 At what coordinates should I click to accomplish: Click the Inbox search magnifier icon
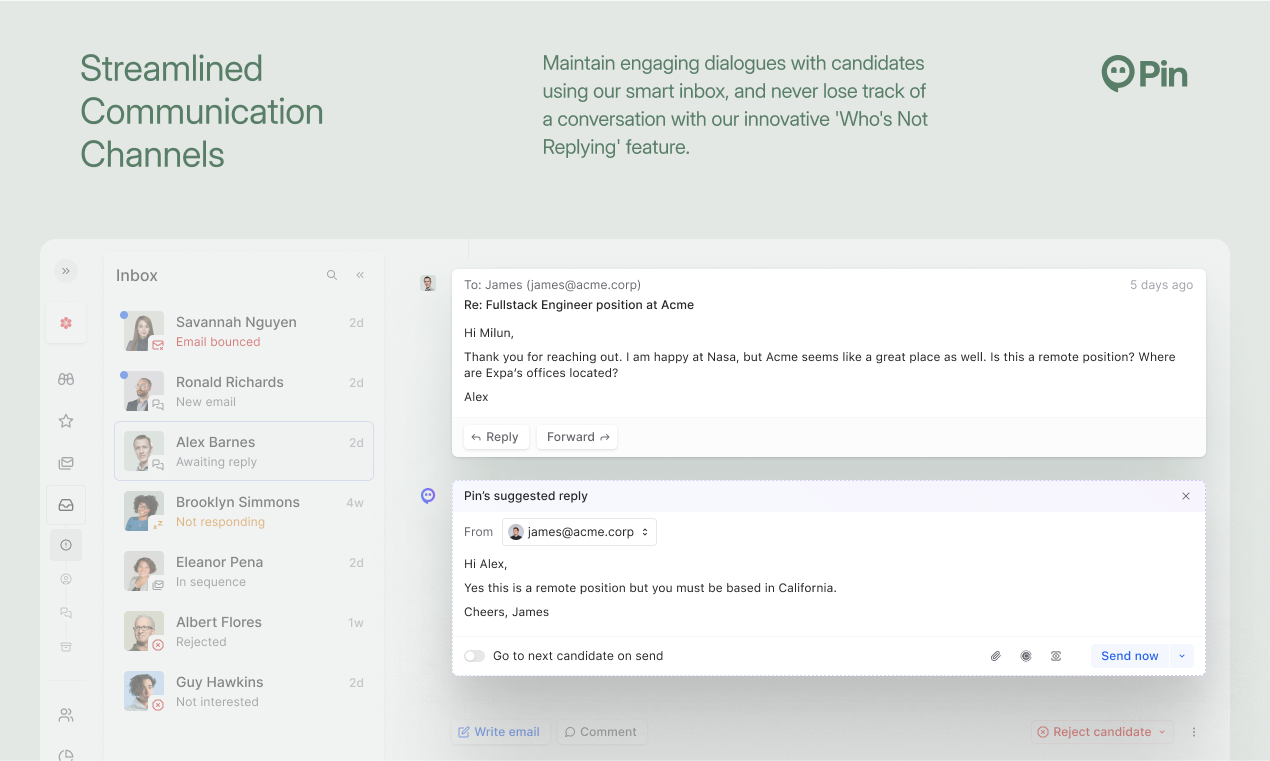pos(332,275)
